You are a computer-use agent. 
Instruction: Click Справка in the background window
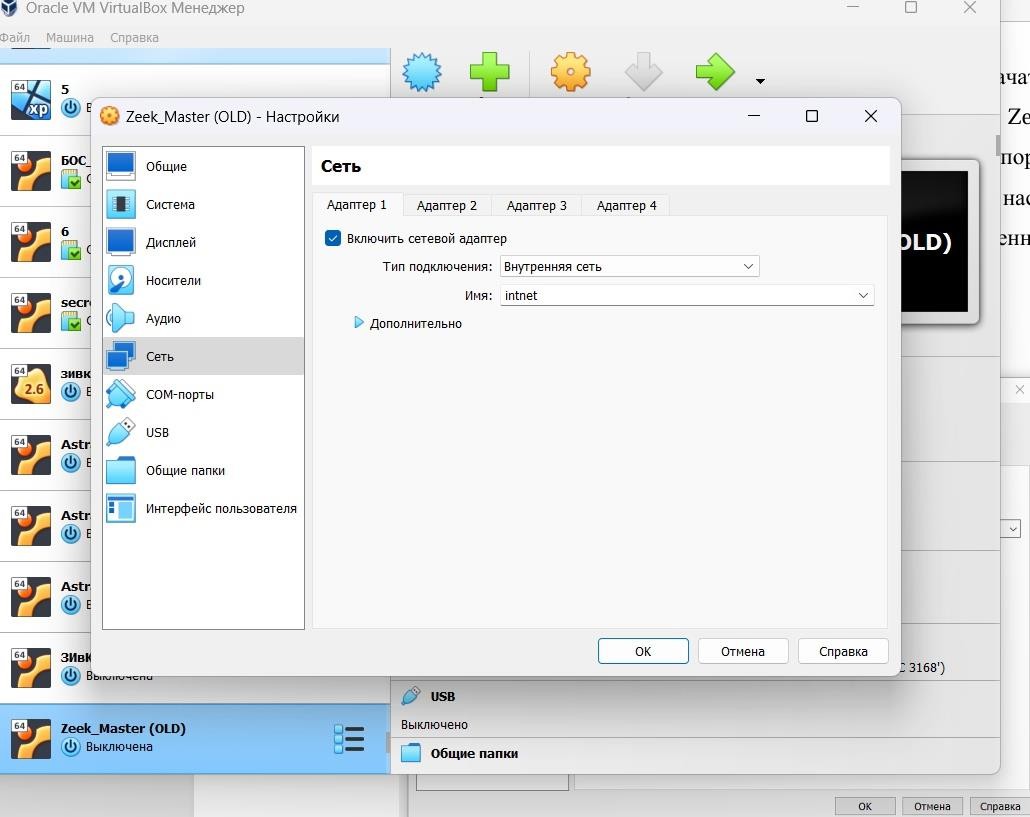pos(1000,806)
